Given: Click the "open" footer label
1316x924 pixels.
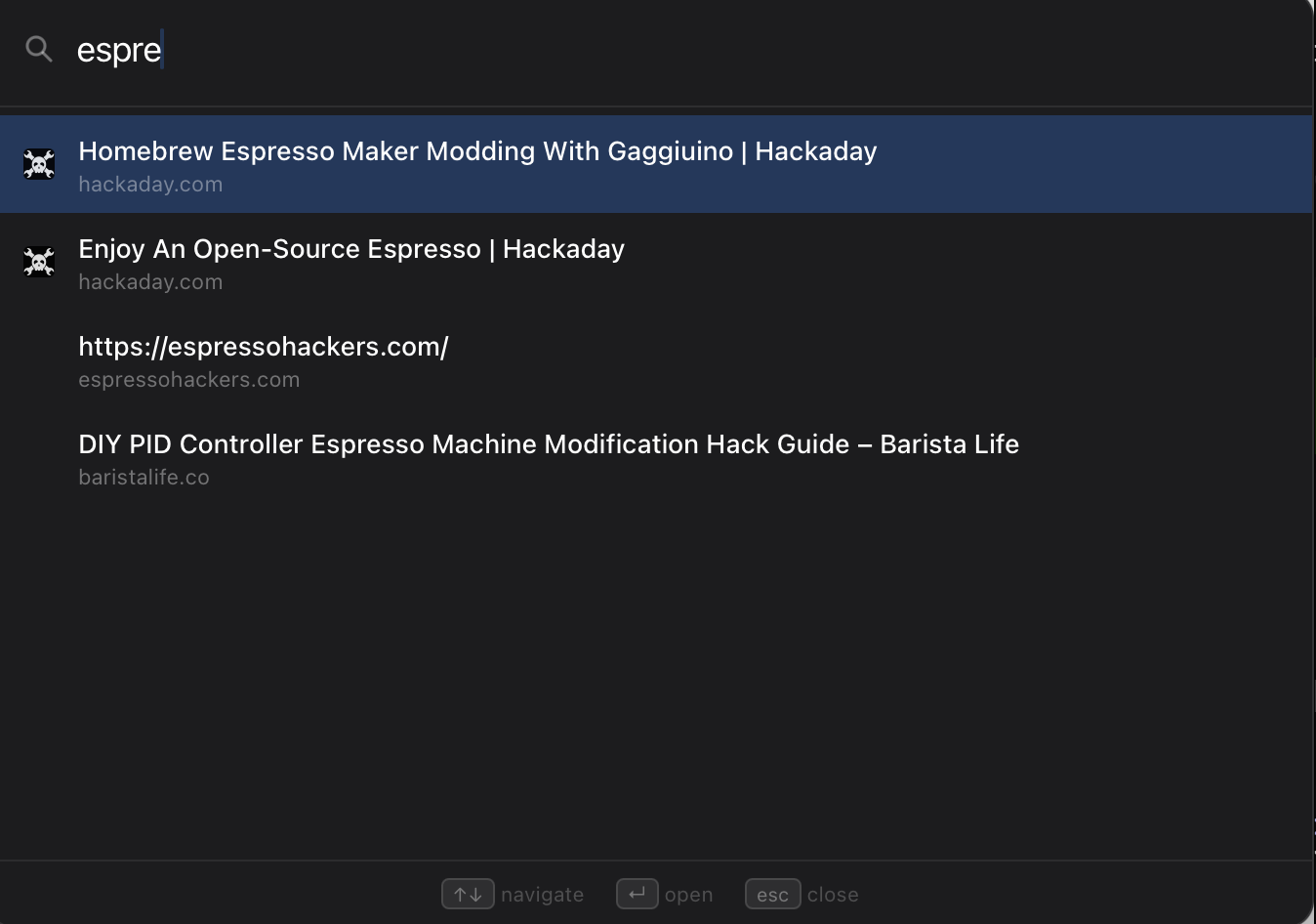Looking at the screenshot, I should [688, 895].
